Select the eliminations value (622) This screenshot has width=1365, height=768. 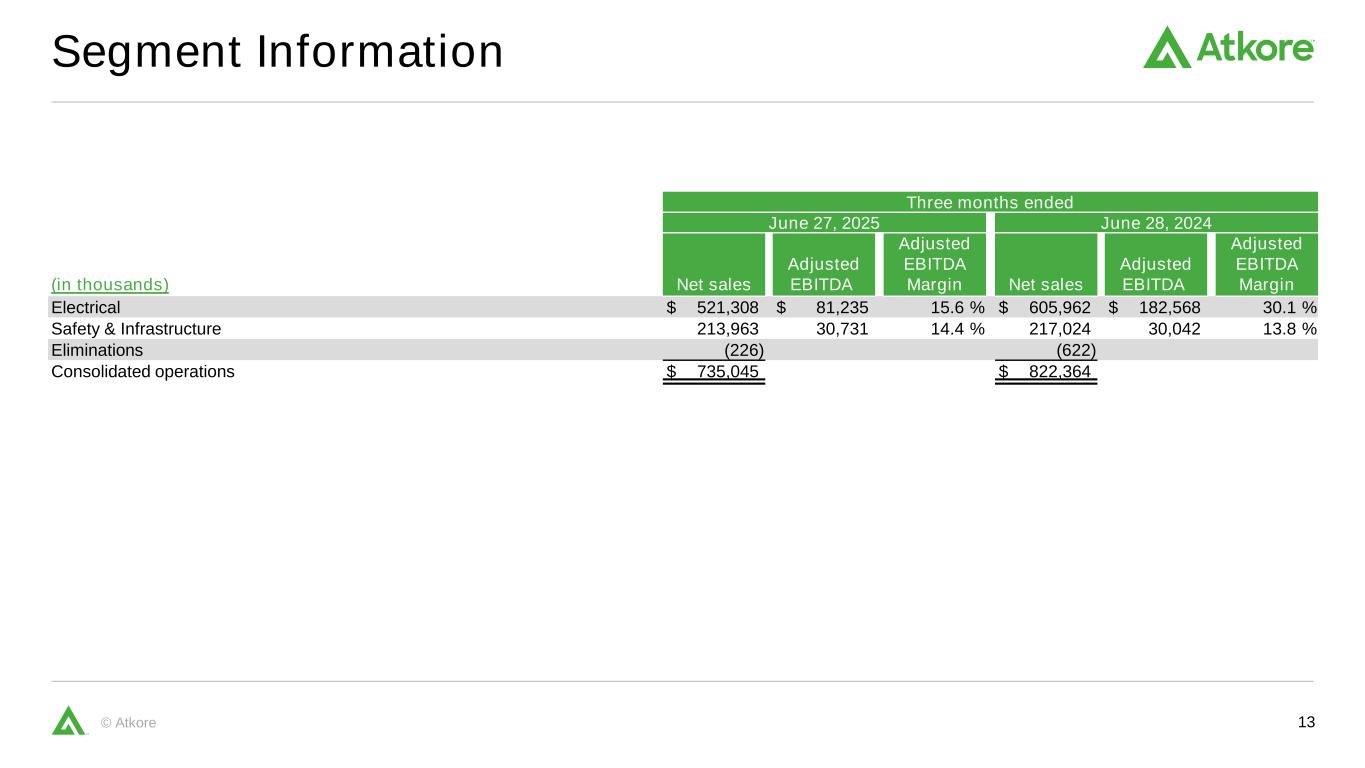pyautogui.click(x=1076, y=350)
